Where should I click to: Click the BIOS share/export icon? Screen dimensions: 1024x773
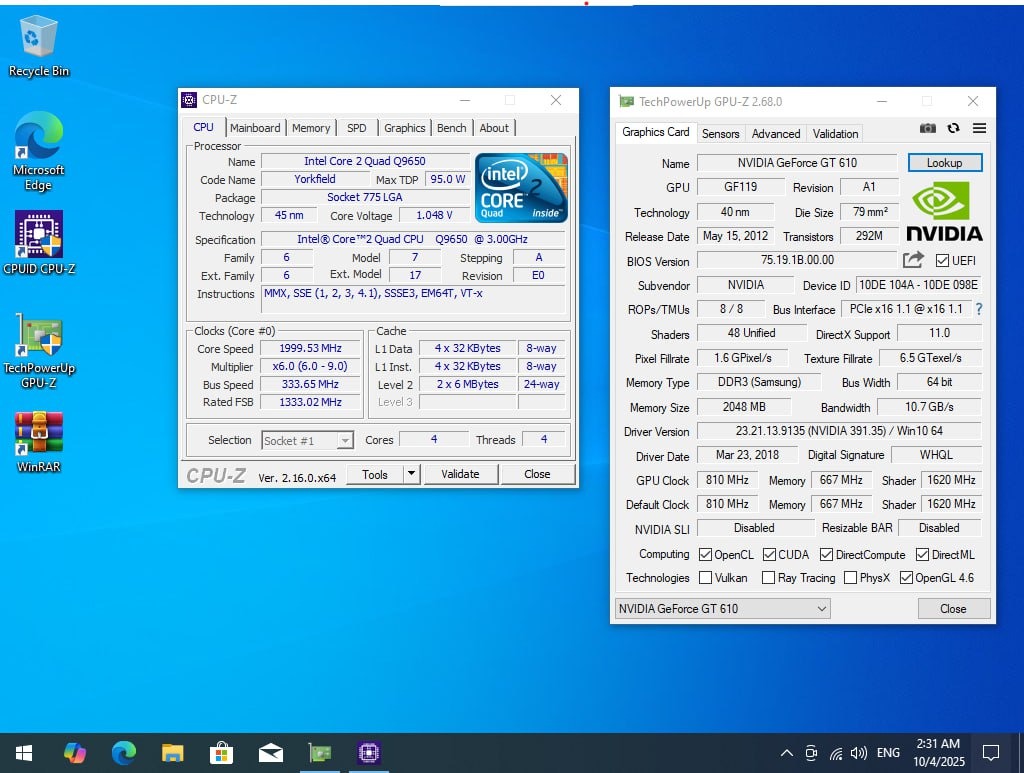point(912,260)
